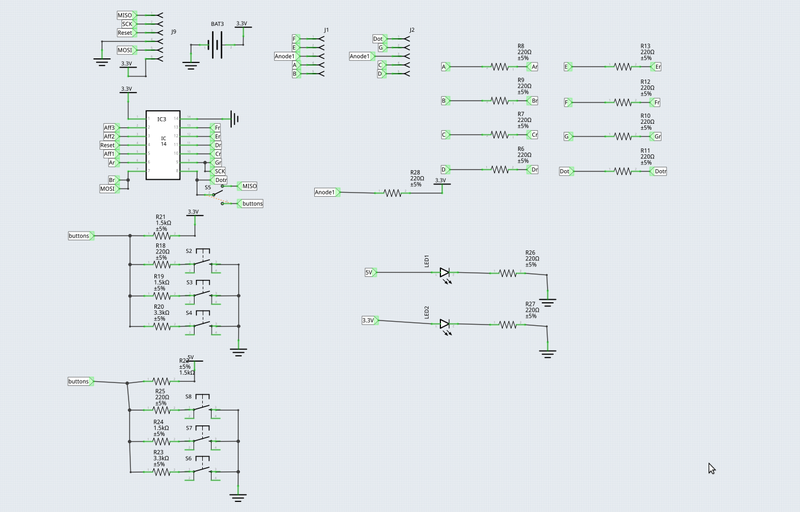Select the Aff3 label on IC3

pos(110,128)
